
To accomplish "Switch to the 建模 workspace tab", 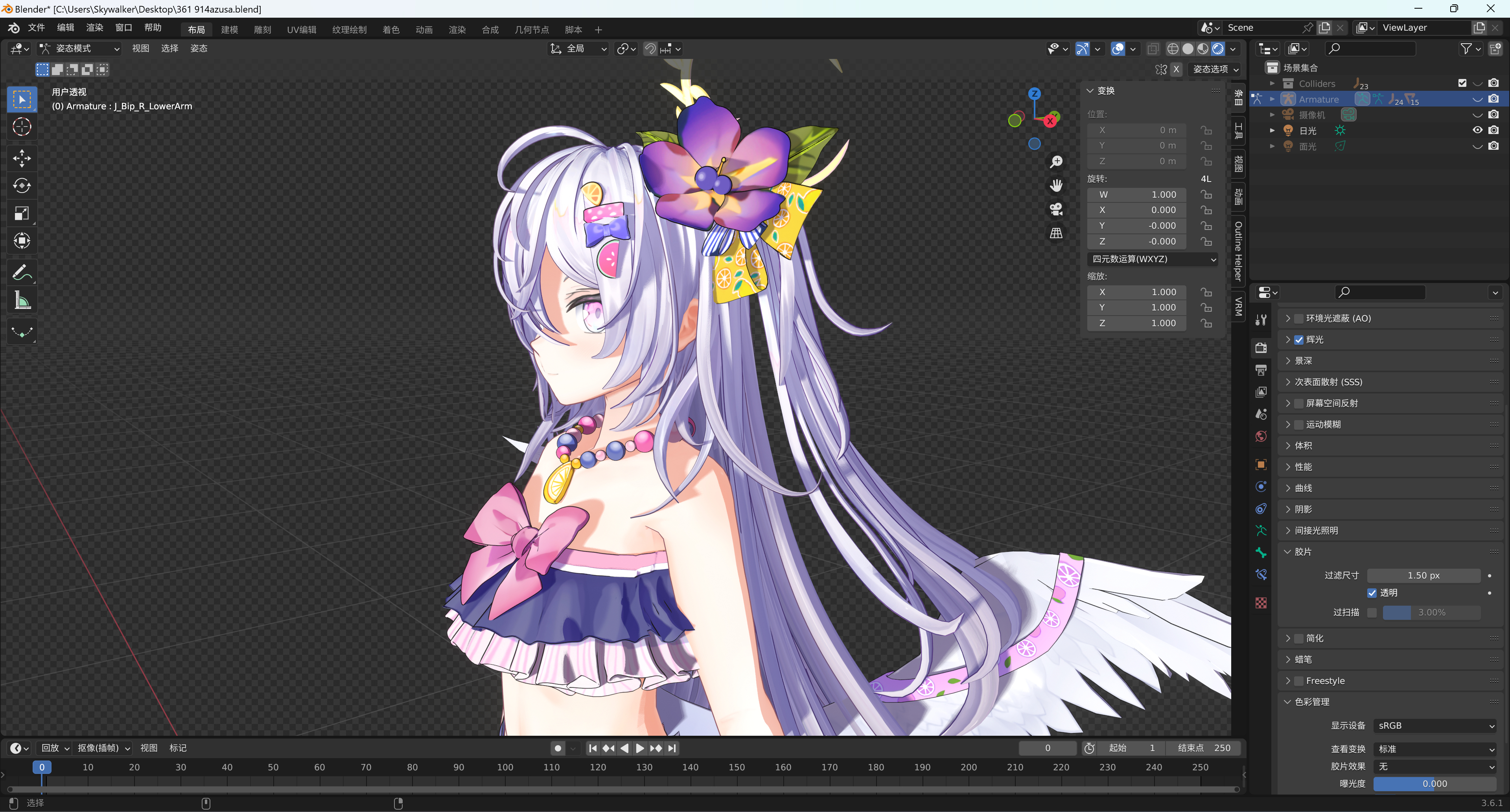I will pyautogui.click(x=229, y=29).
